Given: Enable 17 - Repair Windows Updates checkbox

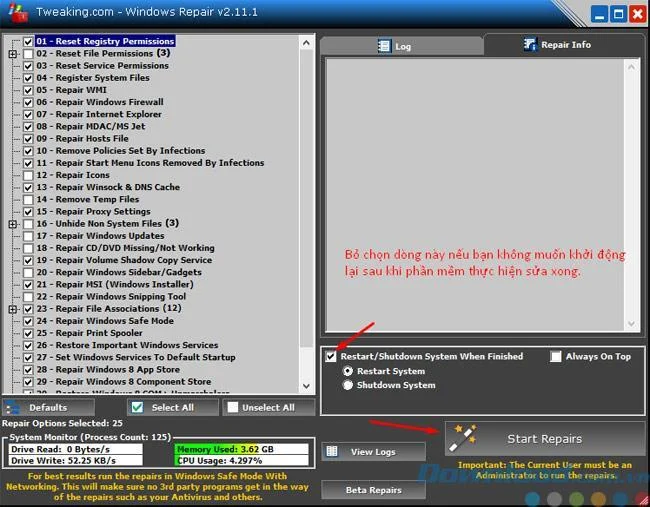Looking at the screenshot, I should (28, 236).
